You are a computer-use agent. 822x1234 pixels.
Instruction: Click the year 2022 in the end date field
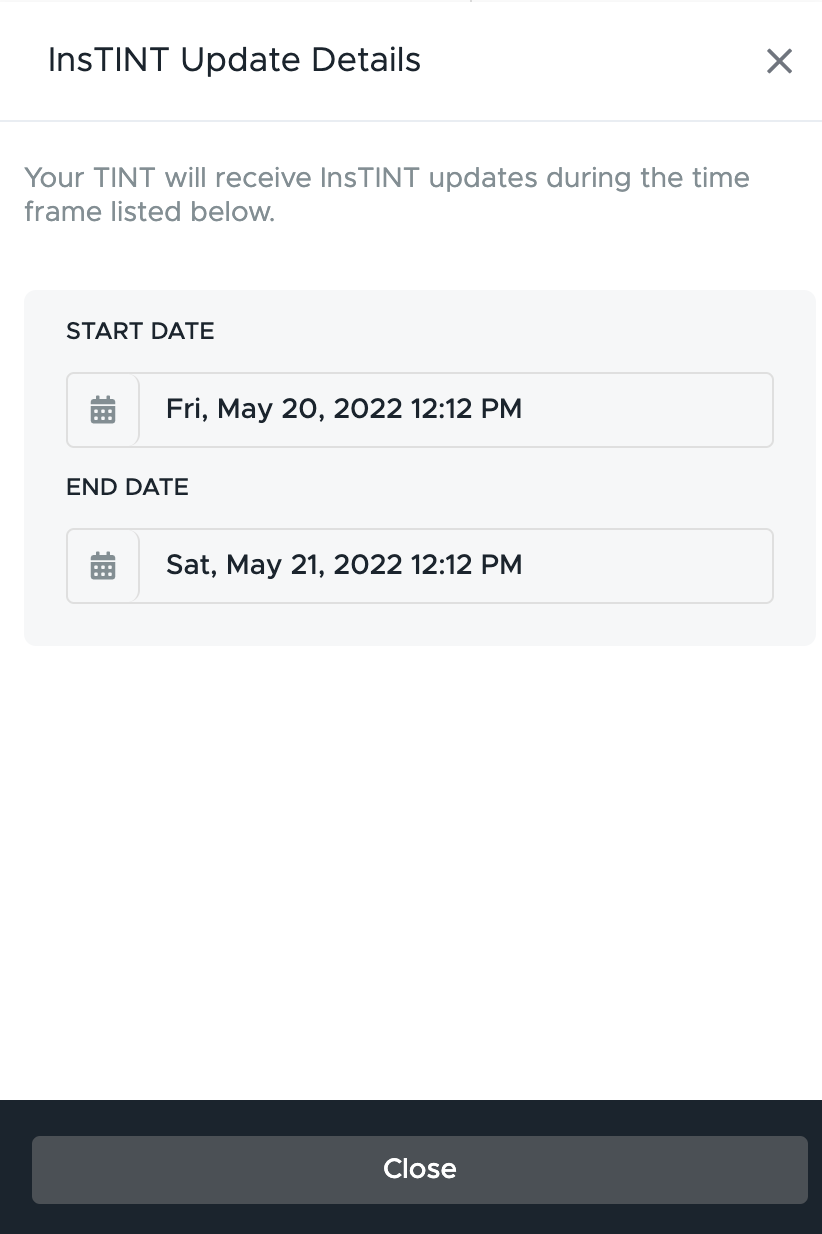pos(368,565)
